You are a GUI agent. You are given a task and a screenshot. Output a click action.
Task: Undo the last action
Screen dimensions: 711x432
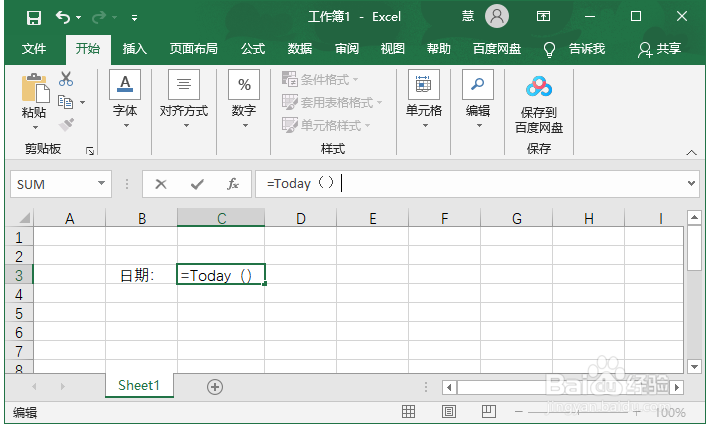click(x=63, y=17)
